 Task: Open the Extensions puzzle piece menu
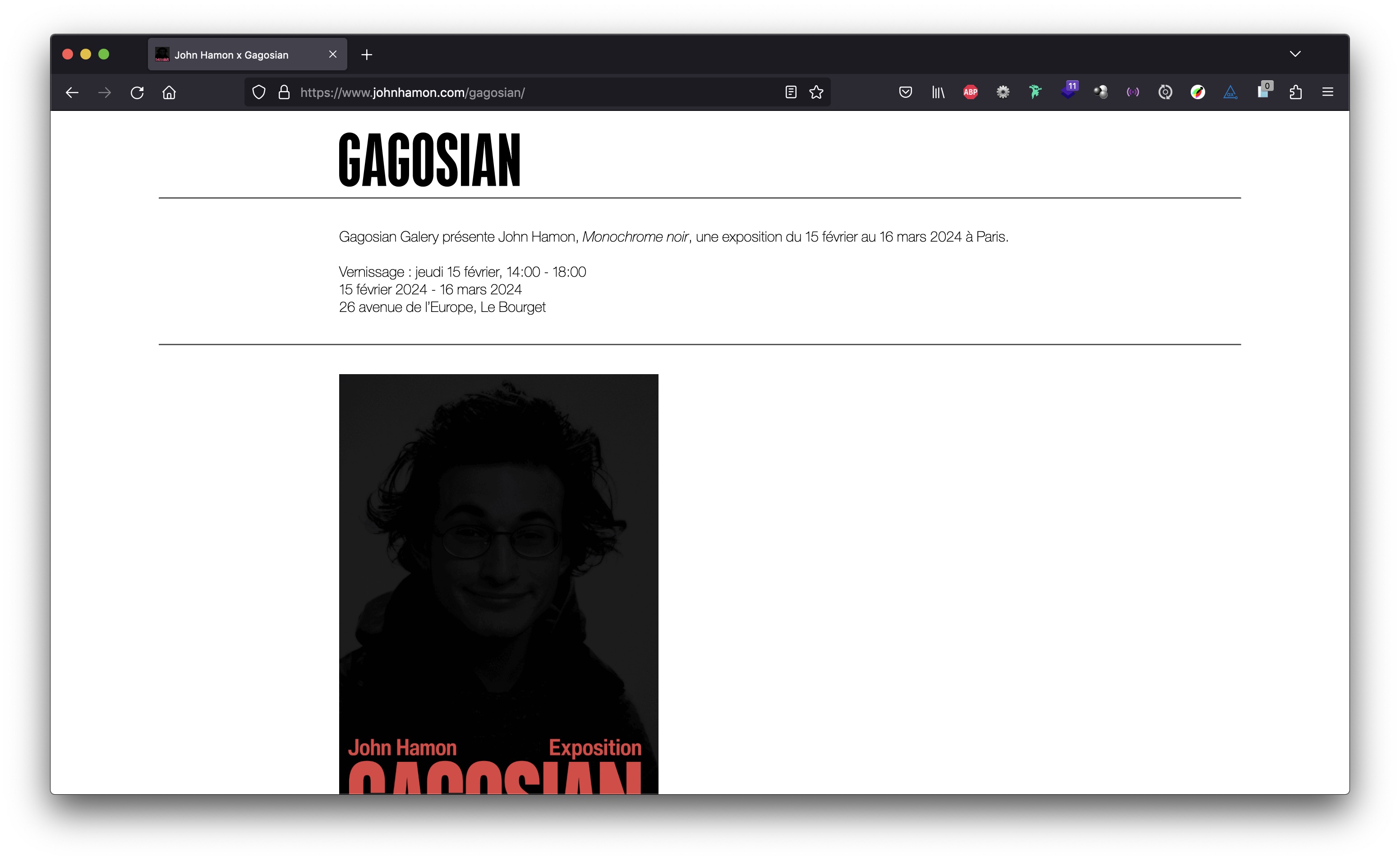pos(1296,92)
